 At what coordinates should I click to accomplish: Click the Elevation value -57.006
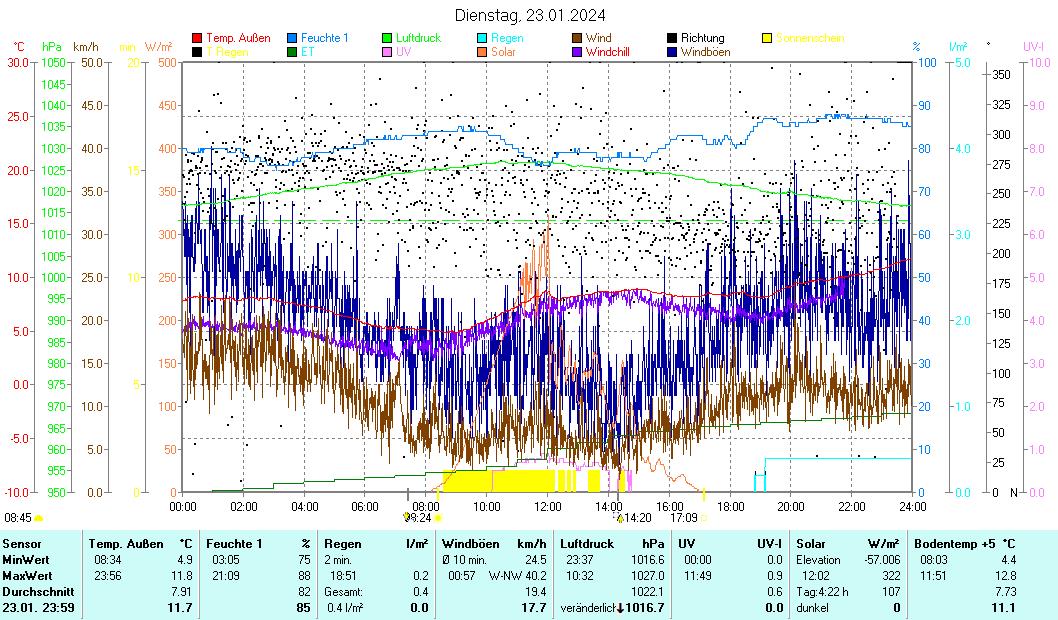pyautogui.click(x=883, y=560)
